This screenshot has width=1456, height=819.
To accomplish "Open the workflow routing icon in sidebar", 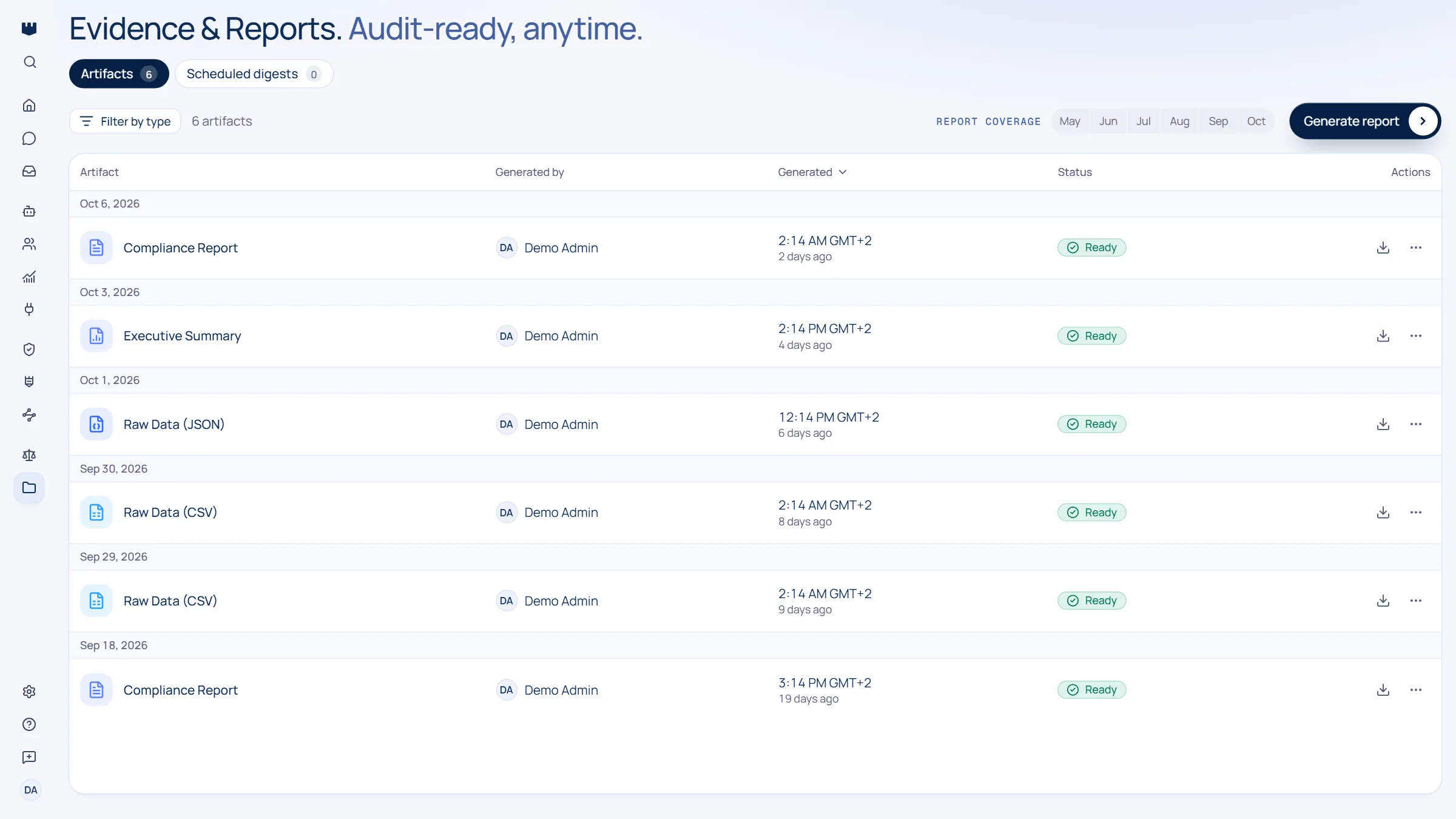I will (x=29, y=415).
